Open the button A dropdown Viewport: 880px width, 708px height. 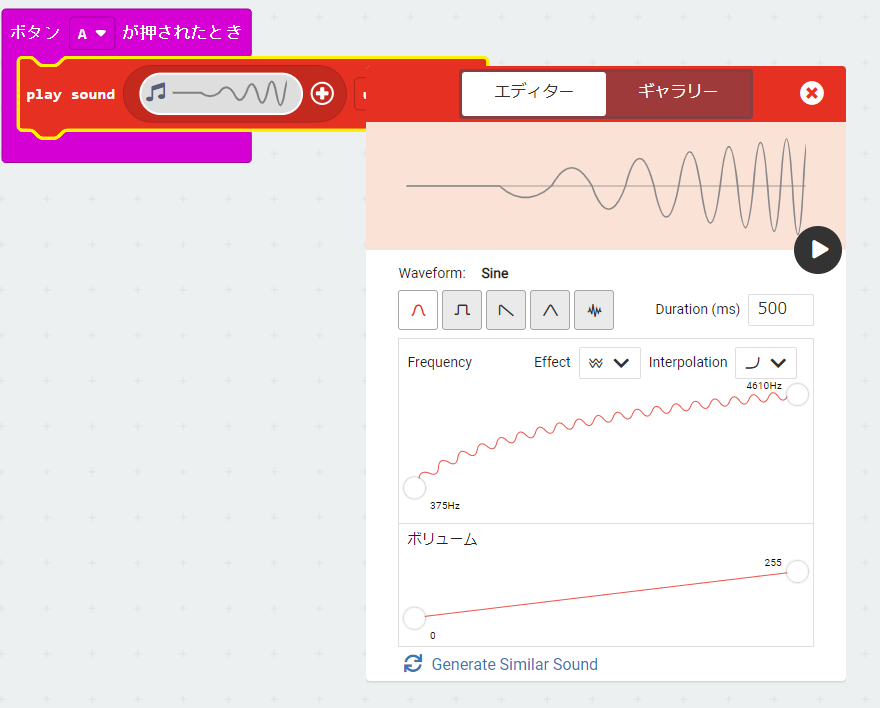(91, 33)
